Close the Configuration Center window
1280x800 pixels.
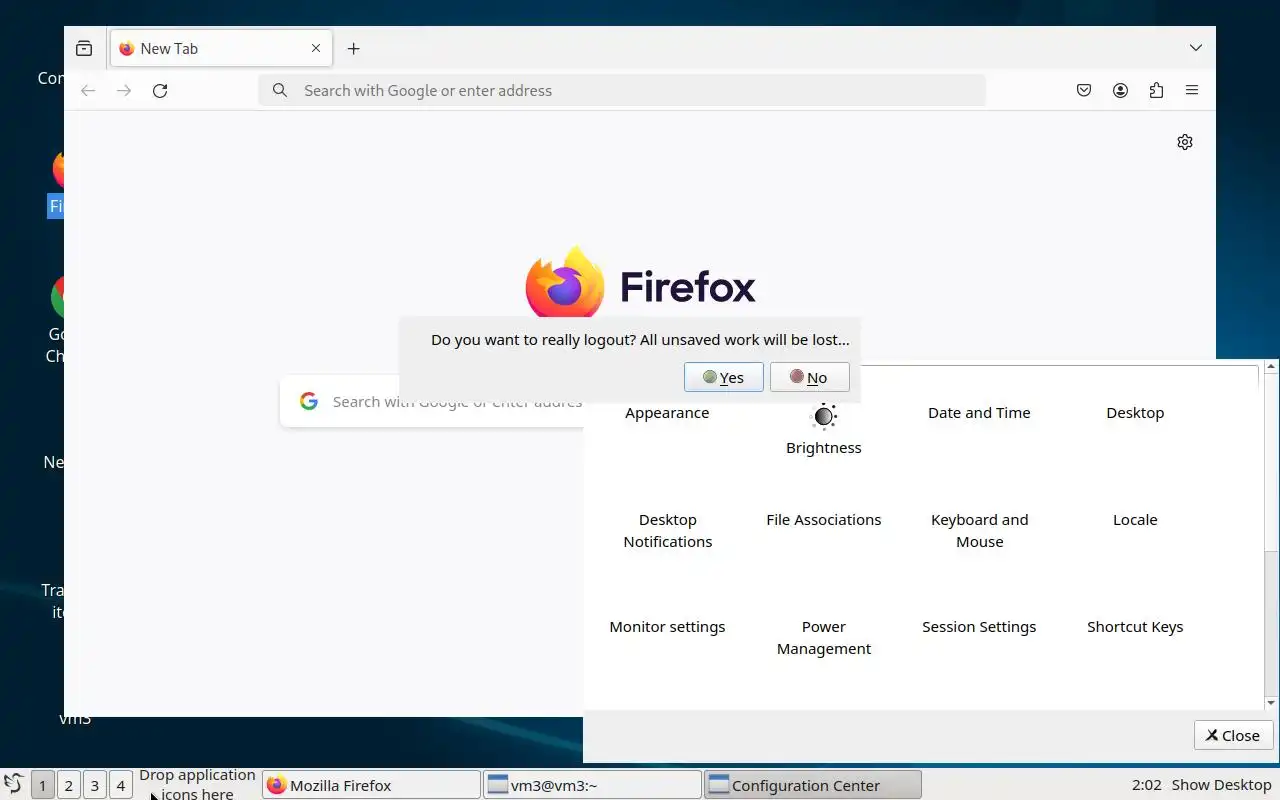pyautogui.click(x=1233, y=735)
